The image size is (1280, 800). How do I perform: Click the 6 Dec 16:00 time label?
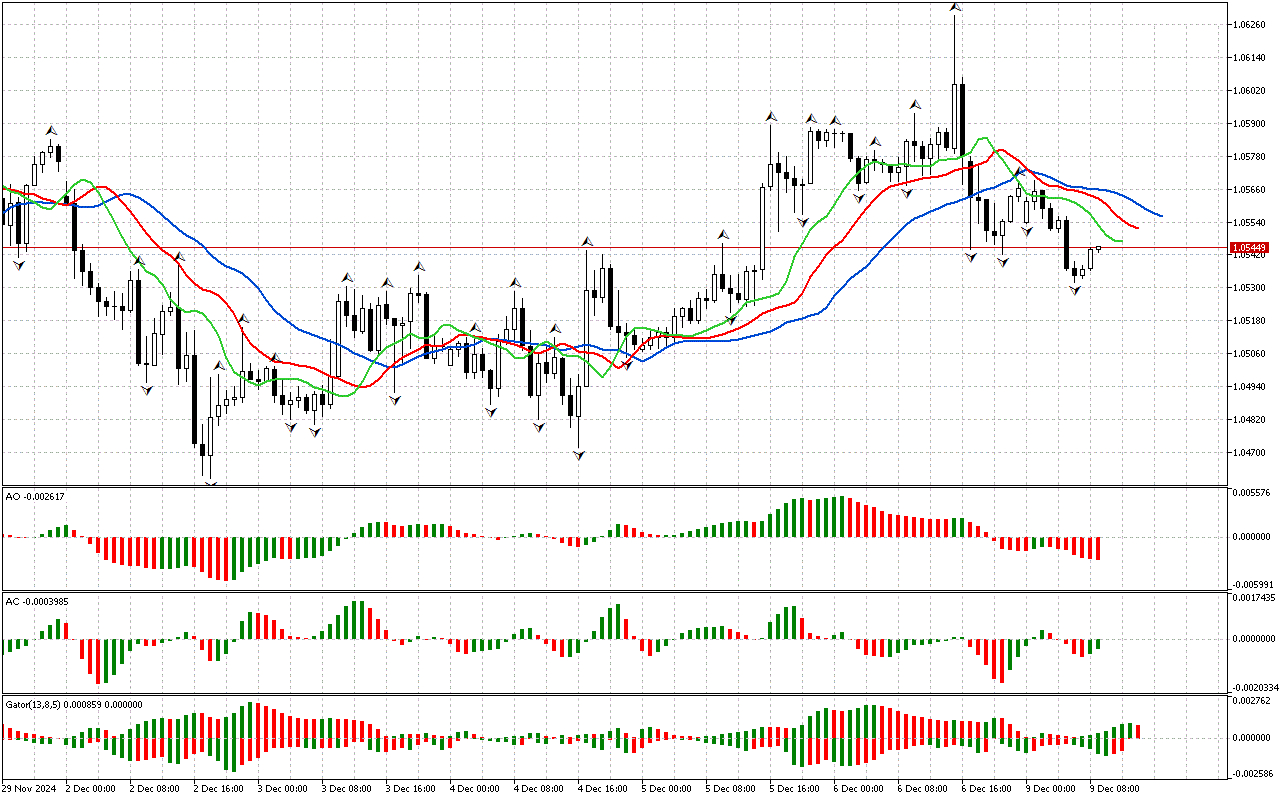987,789
